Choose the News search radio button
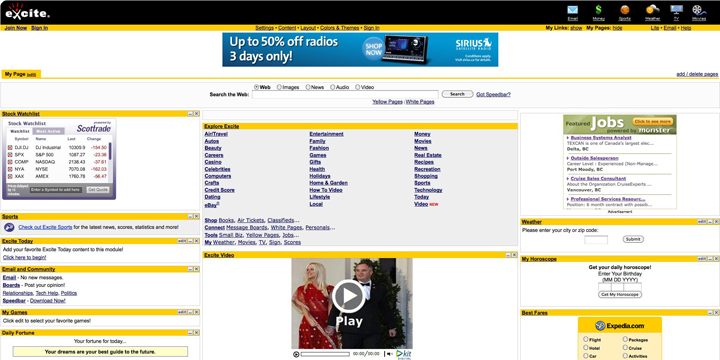This screenshot has height=360, width=720. tap(308, 87)
